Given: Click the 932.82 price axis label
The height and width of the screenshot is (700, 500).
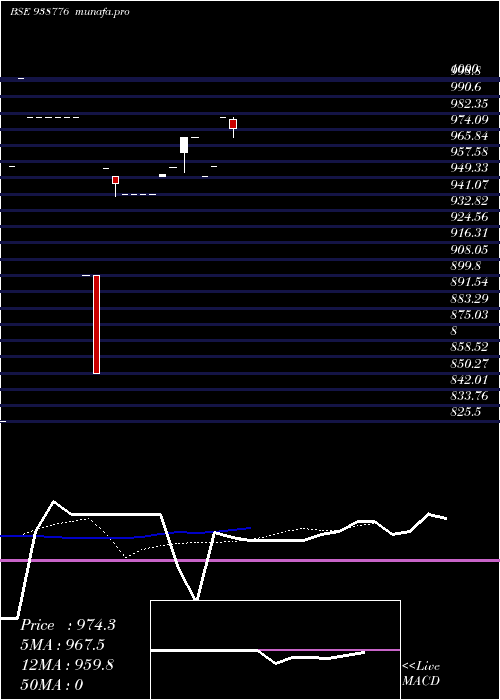Looking at the screenshot, I should point(469,201).
